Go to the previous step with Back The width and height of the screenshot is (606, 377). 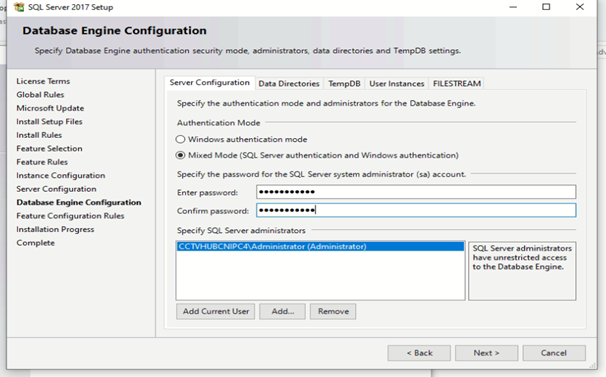pyautogui.click(x=419, y=353)
